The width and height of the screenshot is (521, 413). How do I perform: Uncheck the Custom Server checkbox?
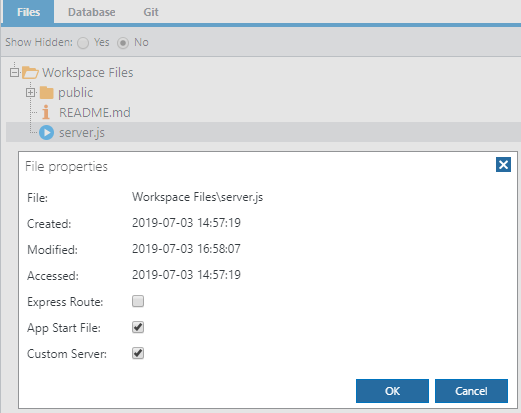(138, 353)
